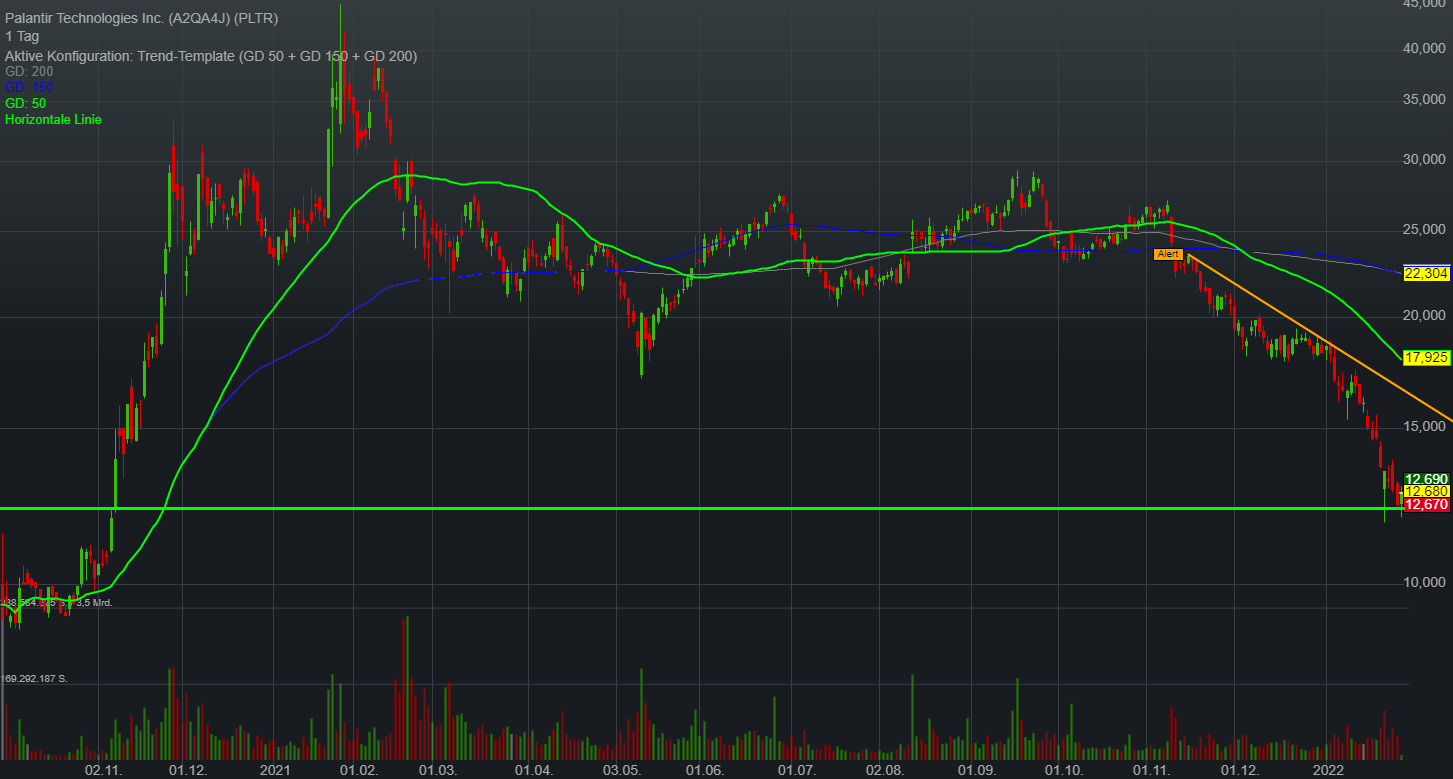Select the 'GD: 150' legend entry
Screen dimensions: 1453x779
click(x=29, y=88)
